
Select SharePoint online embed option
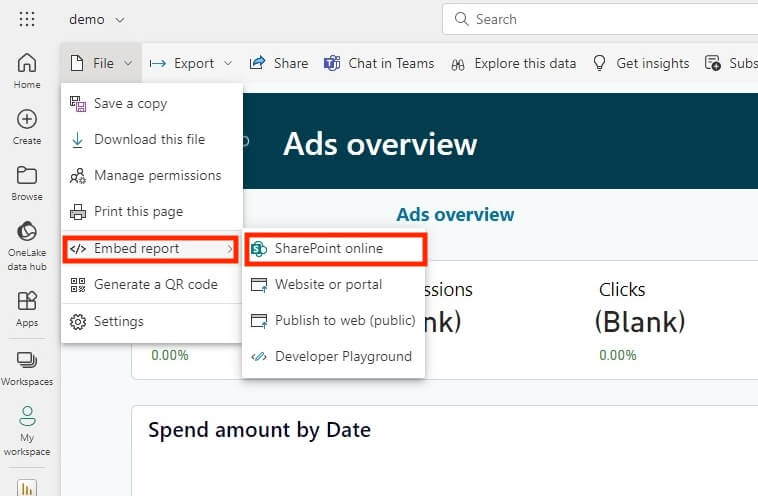[x=329, y=248]
